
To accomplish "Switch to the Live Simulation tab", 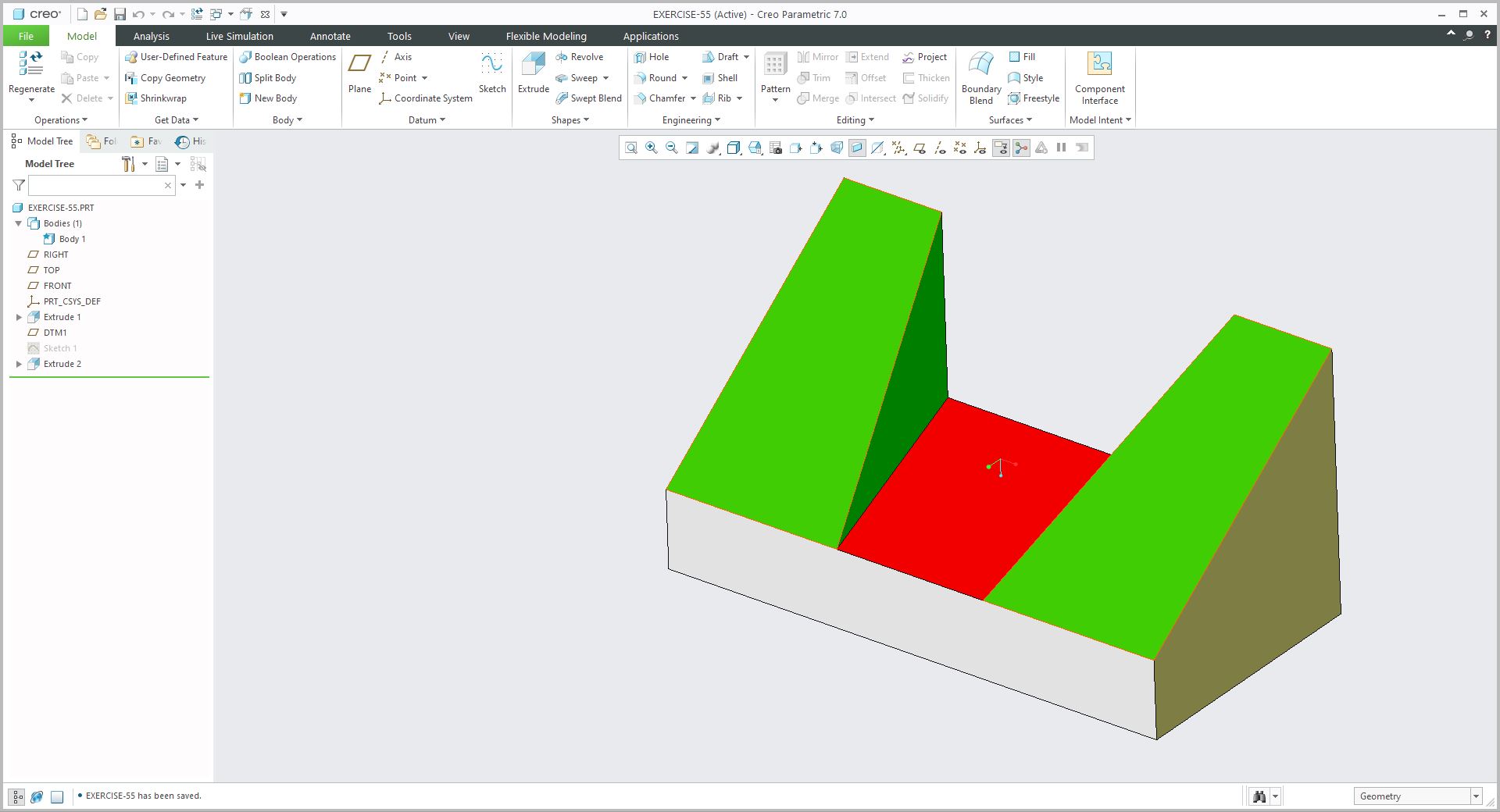I will tap(239, 36).
